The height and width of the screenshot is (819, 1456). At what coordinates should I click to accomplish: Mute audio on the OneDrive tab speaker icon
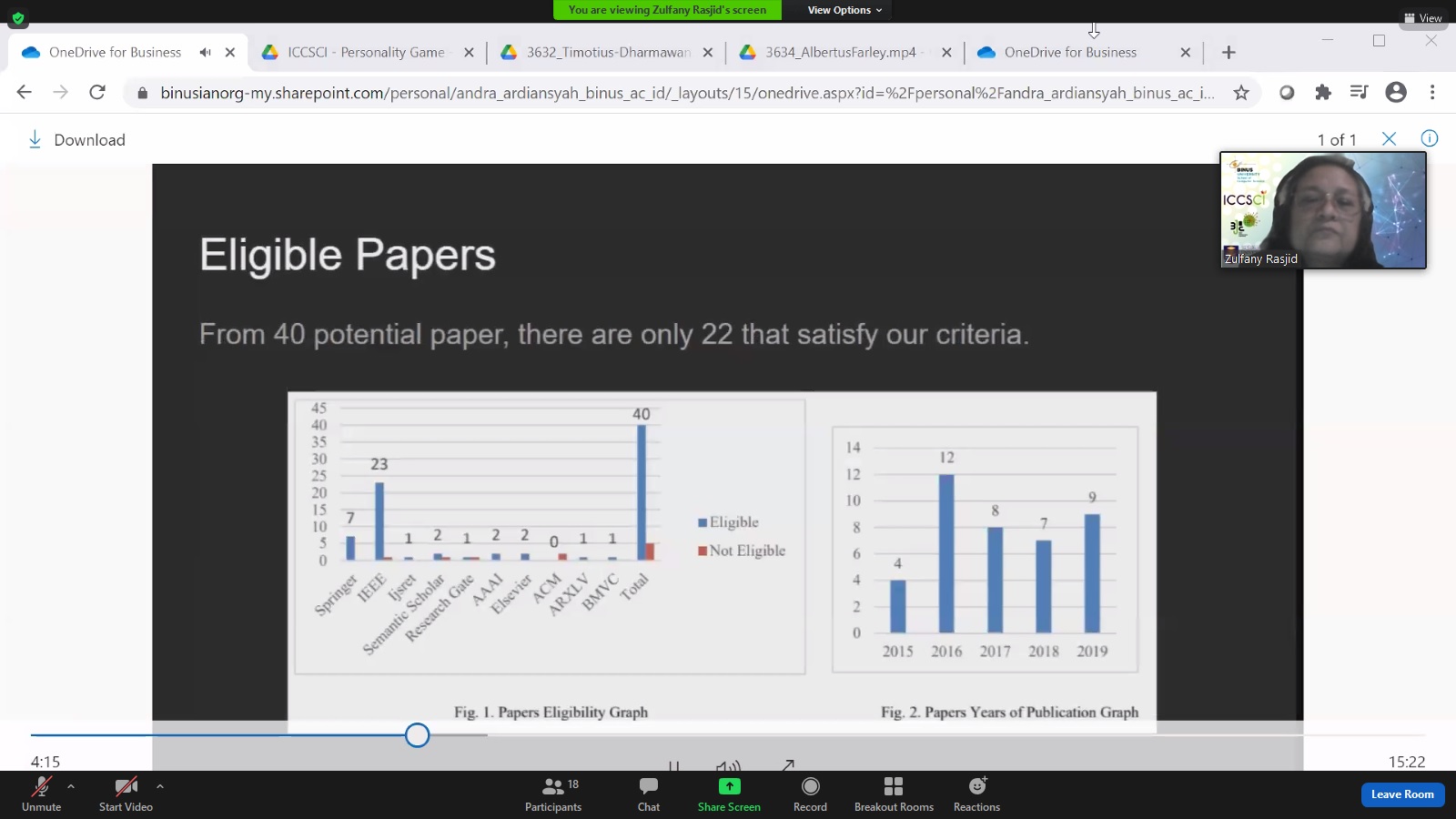pyautogui.click(x=205, y=53)
